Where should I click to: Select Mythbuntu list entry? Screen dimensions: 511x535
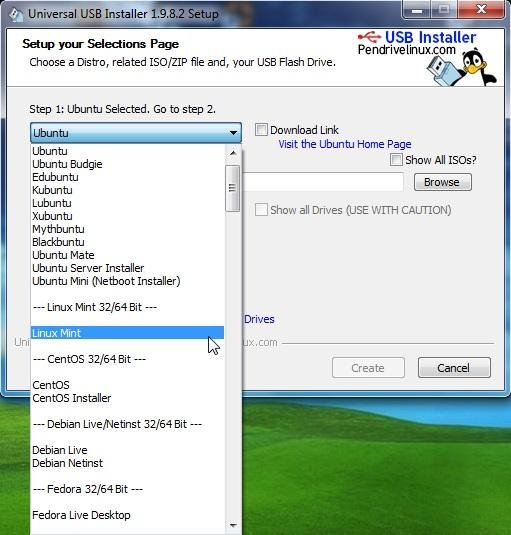pyautogui.click(x=127, y=229)
